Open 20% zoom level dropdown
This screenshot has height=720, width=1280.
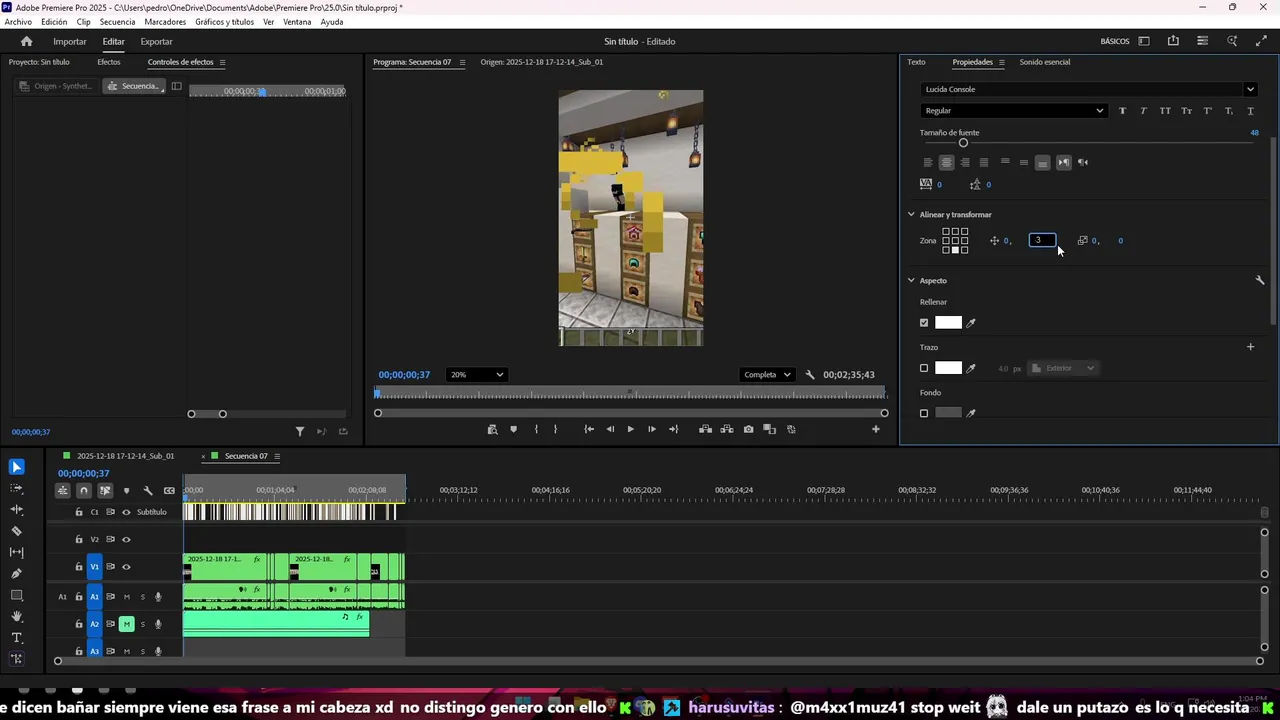pos(476,375)
